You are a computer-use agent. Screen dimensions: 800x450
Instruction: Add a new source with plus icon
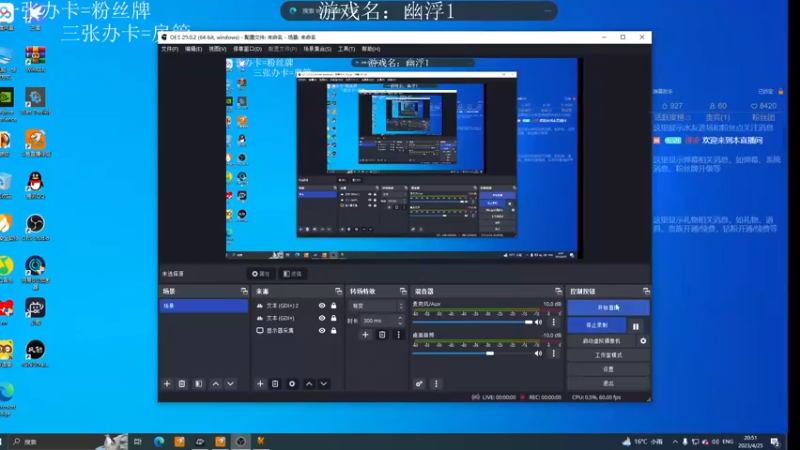pos(260,384)
